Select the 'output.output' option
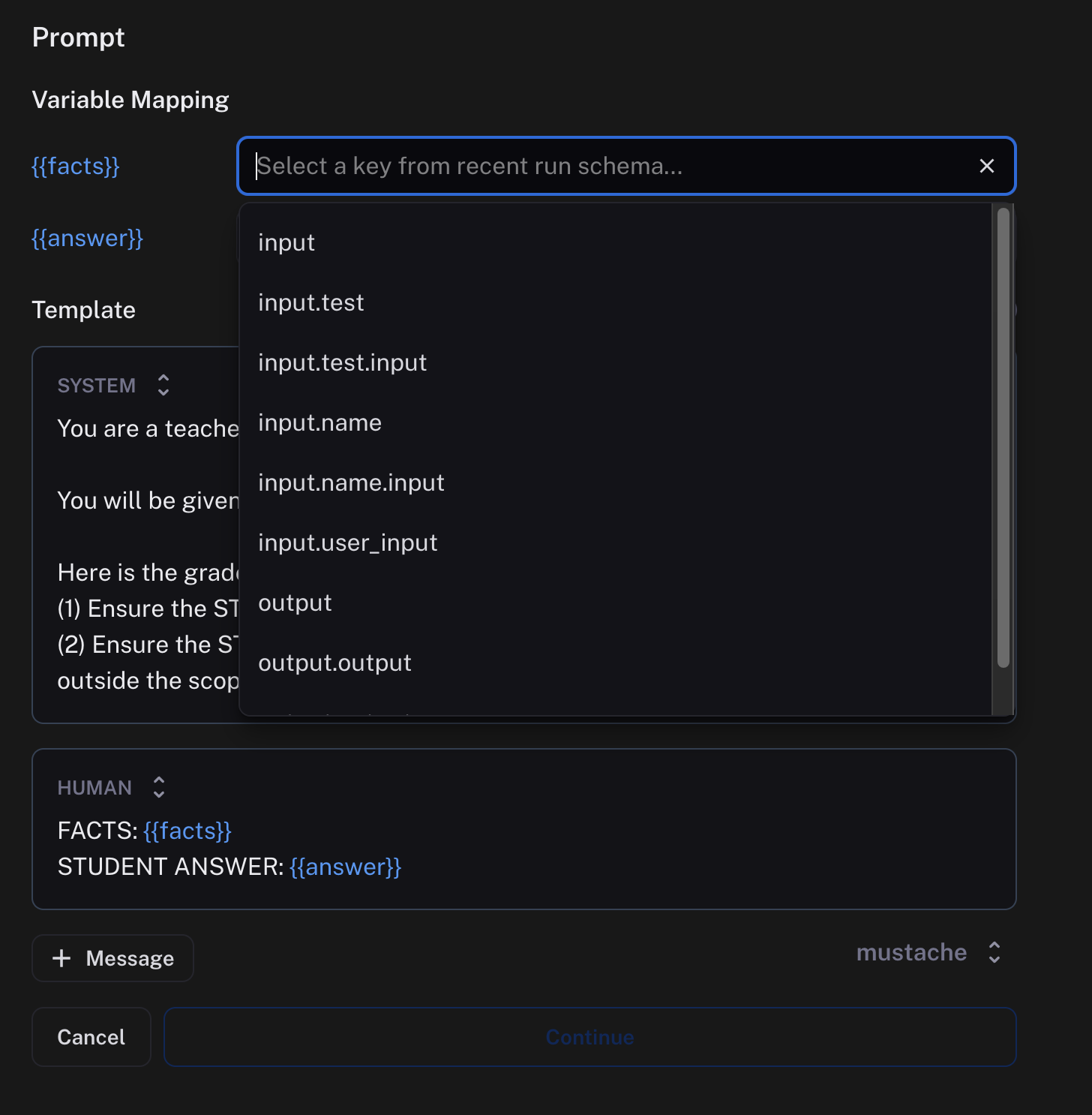 [x=334, y=663]
